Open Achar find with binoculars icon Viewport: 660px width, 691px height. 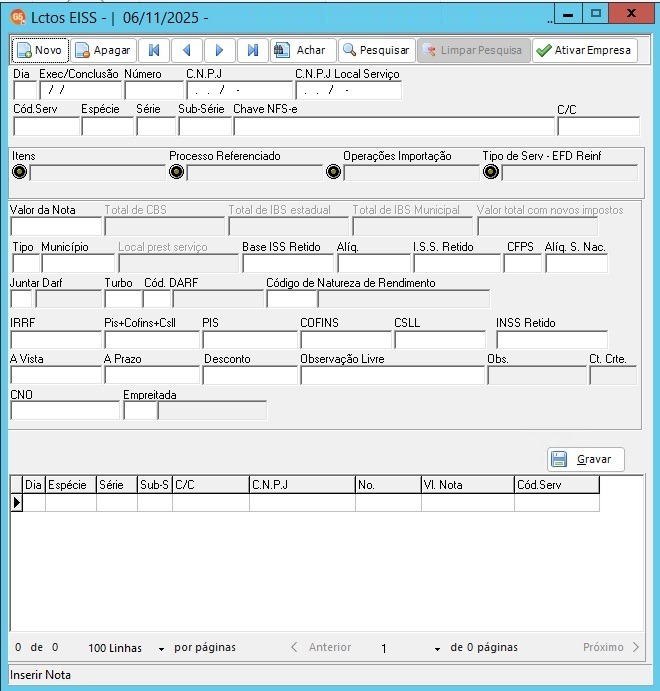[303, 50]
